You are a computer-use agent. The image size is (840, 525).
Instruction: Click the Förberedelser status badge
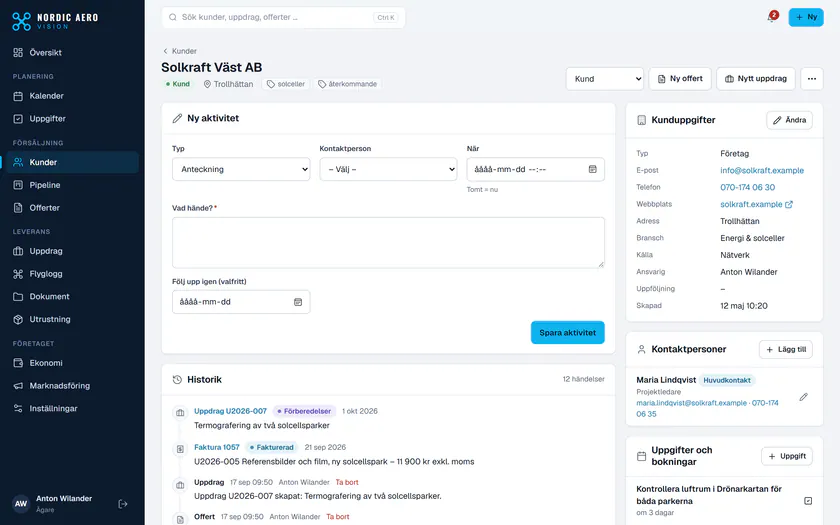pos(304,411)
